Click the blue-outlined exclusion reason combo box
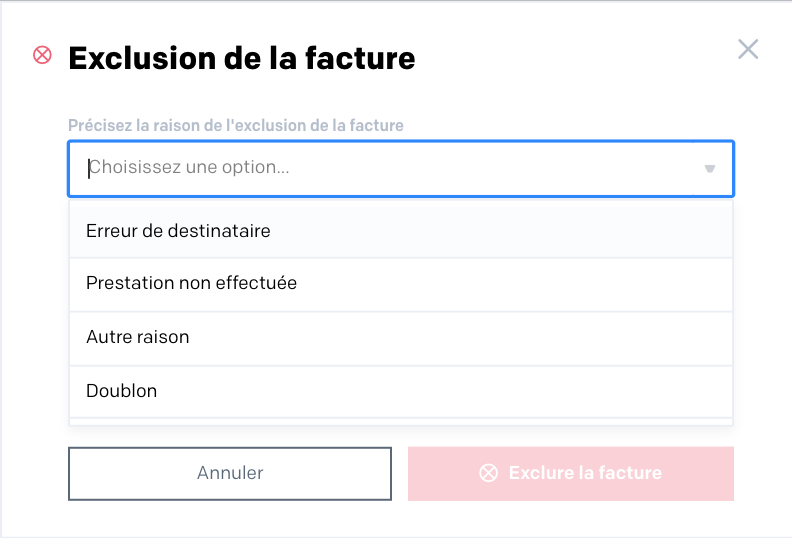 tap(401, 169)
